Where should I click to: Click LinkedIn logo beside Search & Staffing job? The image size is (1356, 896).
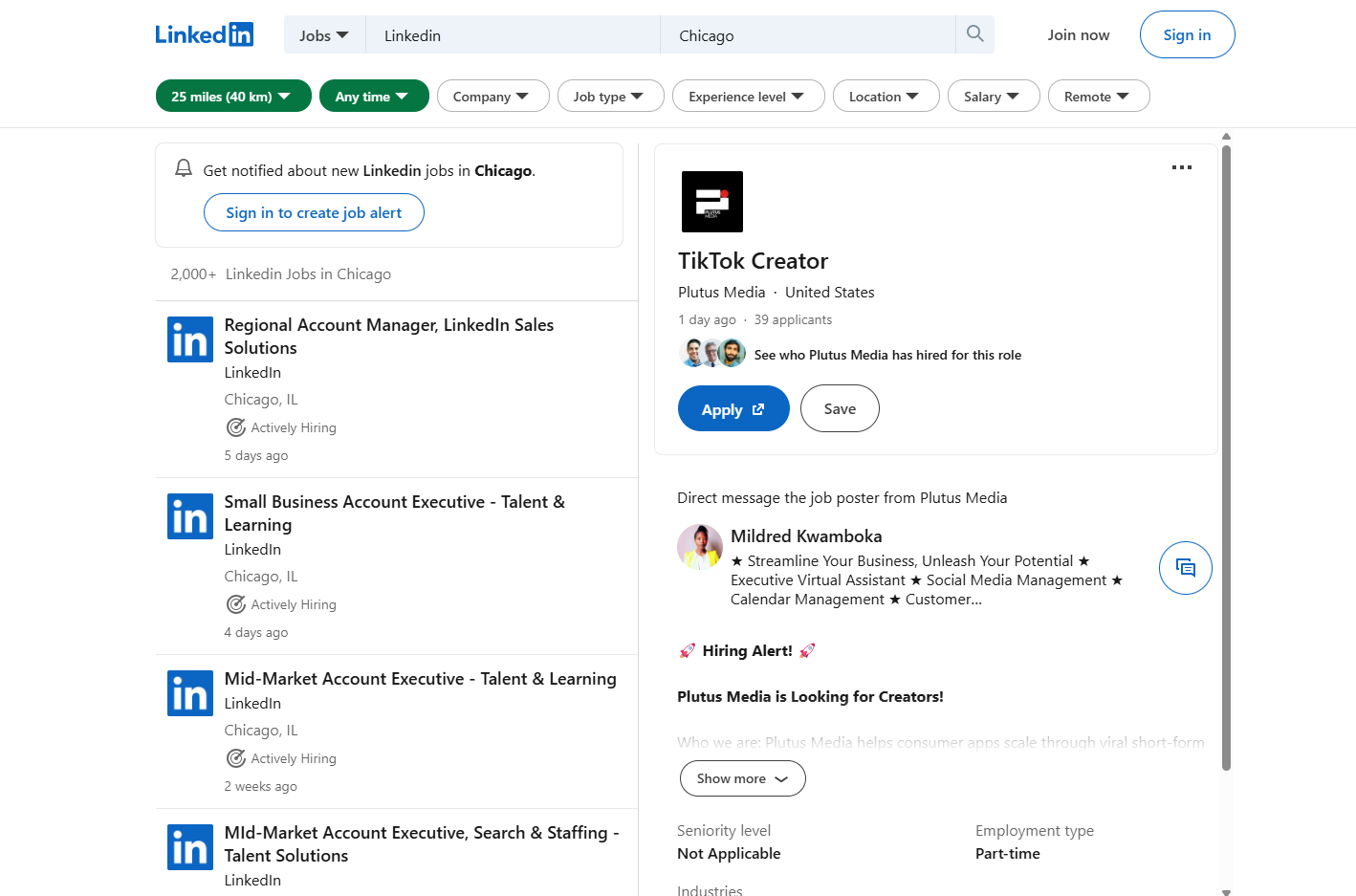point(190,847)
